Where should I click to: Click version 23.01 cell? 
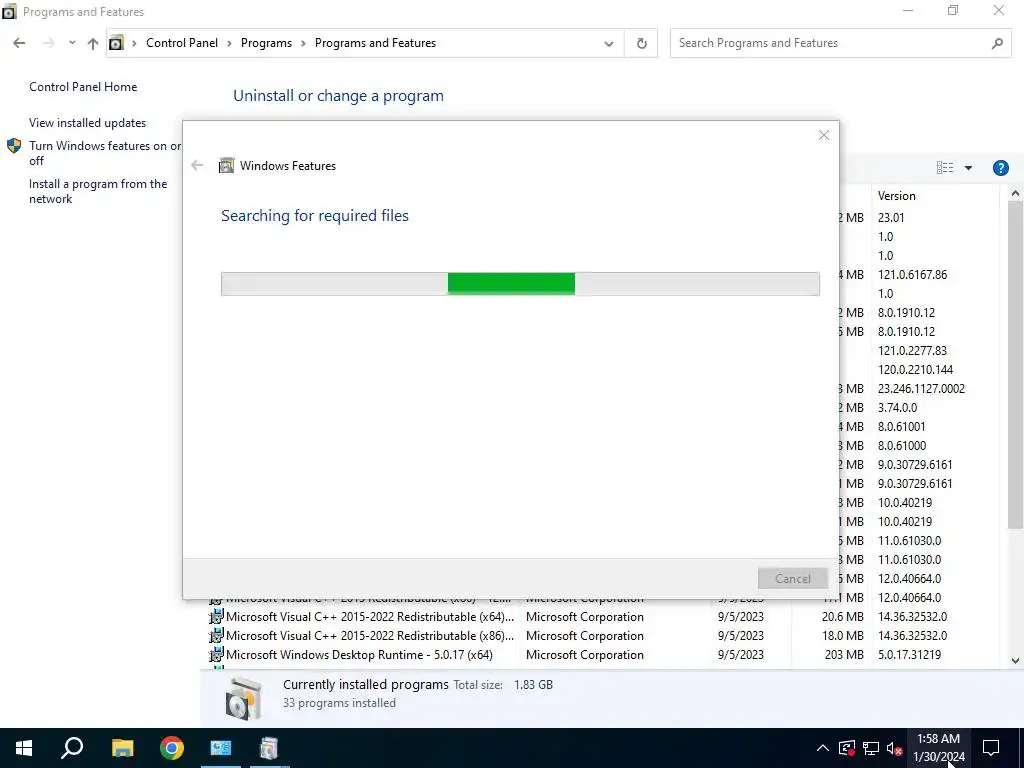pyautogui.click(x=891, y=217)
